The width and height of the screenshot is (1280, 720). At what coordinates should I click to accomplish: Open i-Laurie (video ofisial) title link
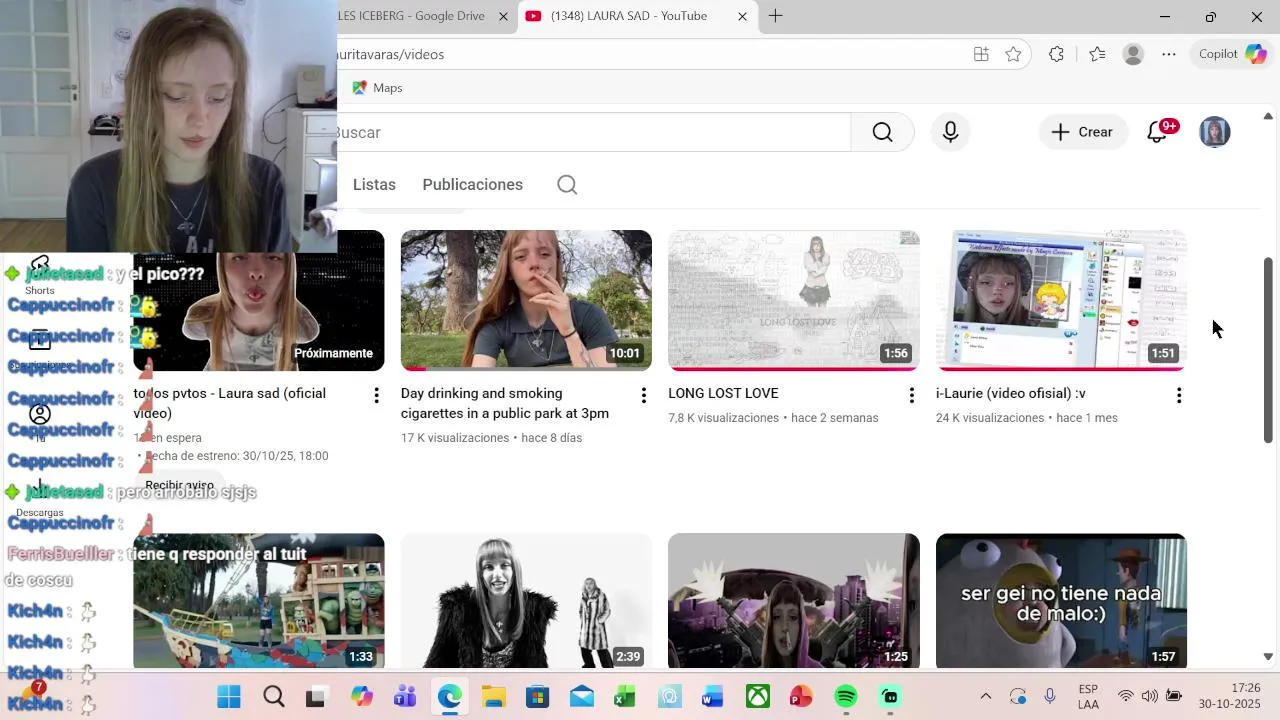pos(1010,393)
